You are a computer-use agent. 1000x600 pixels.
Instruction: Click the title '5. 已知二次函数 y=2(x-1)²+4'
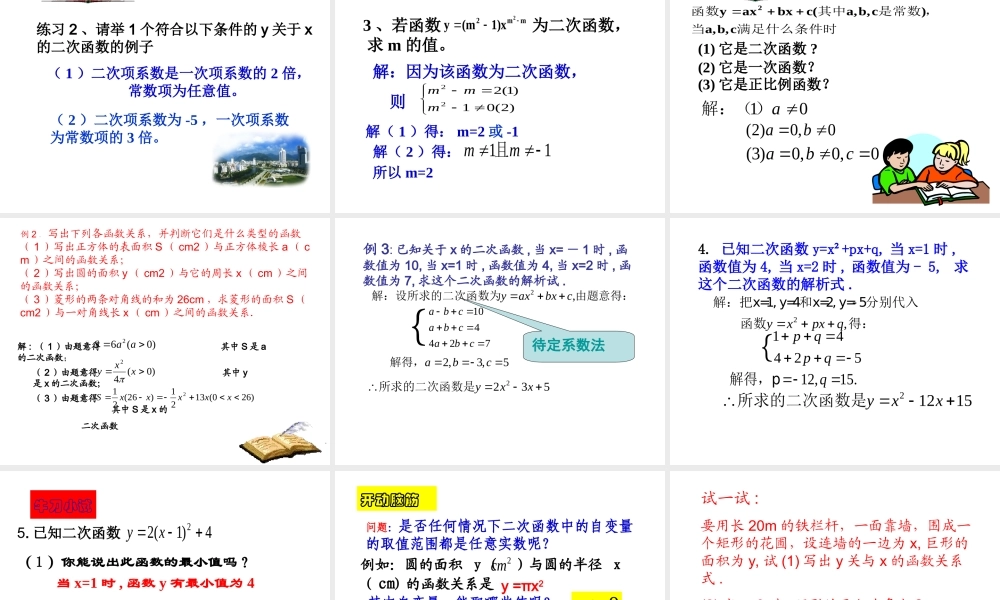115,532
